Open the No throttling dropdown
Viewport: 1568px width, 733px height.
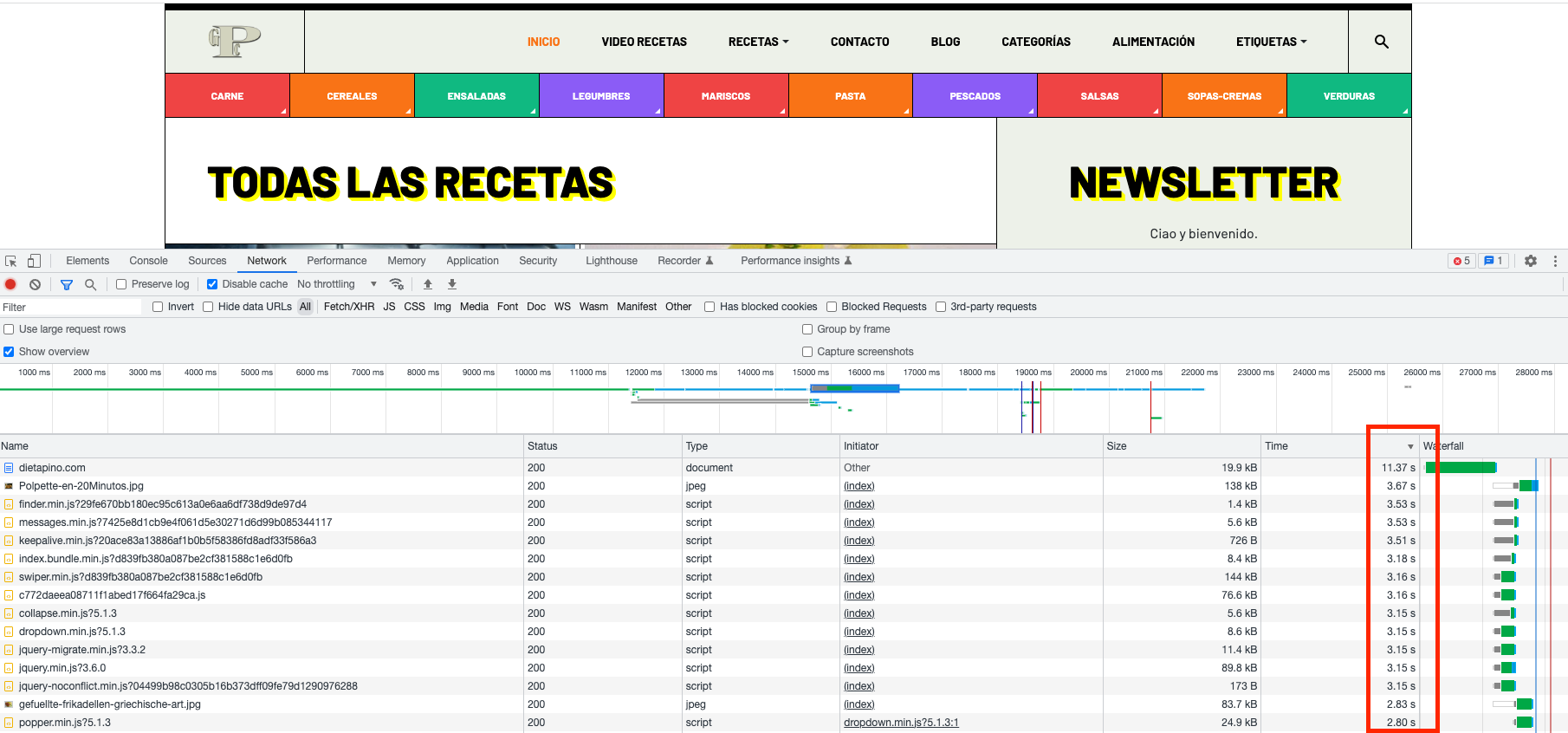[x=337, y=284]
